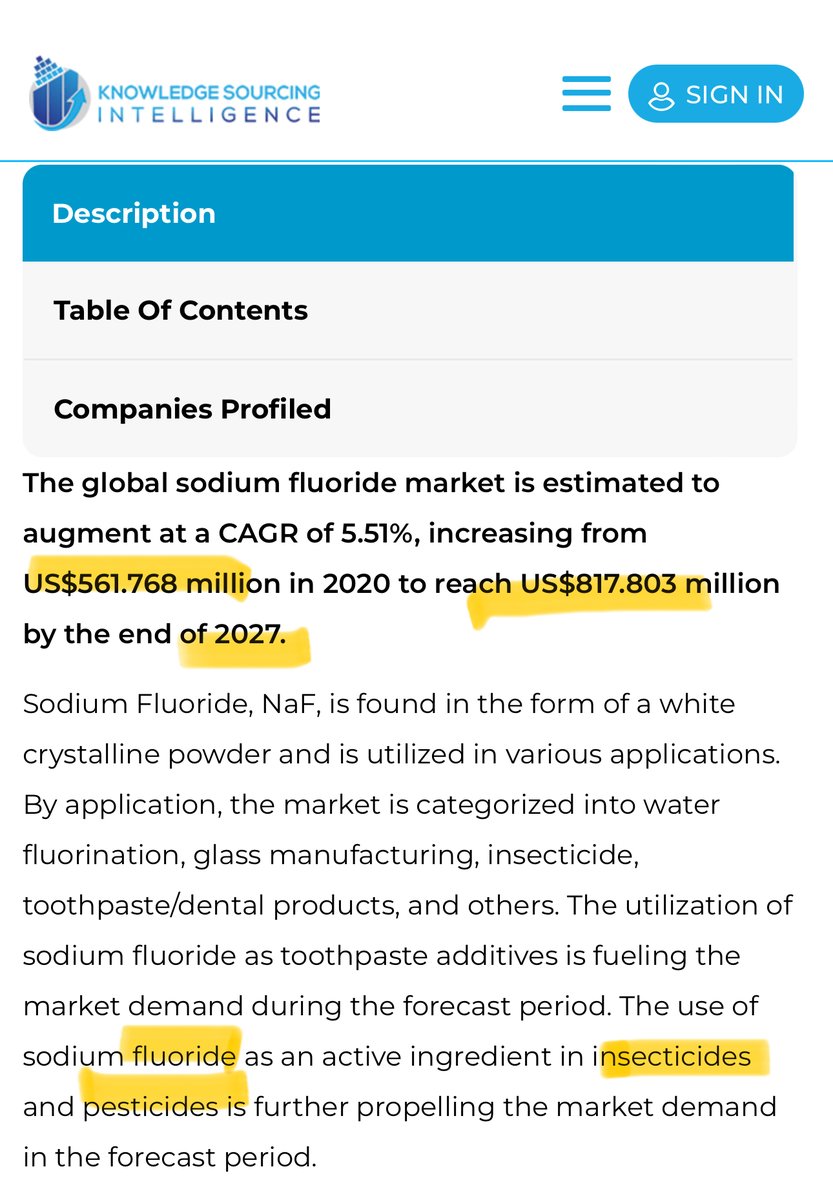Screen dimensions: 833x1200
Task: Click the highlighted word "pesticides"
Action: [151, 1107]
